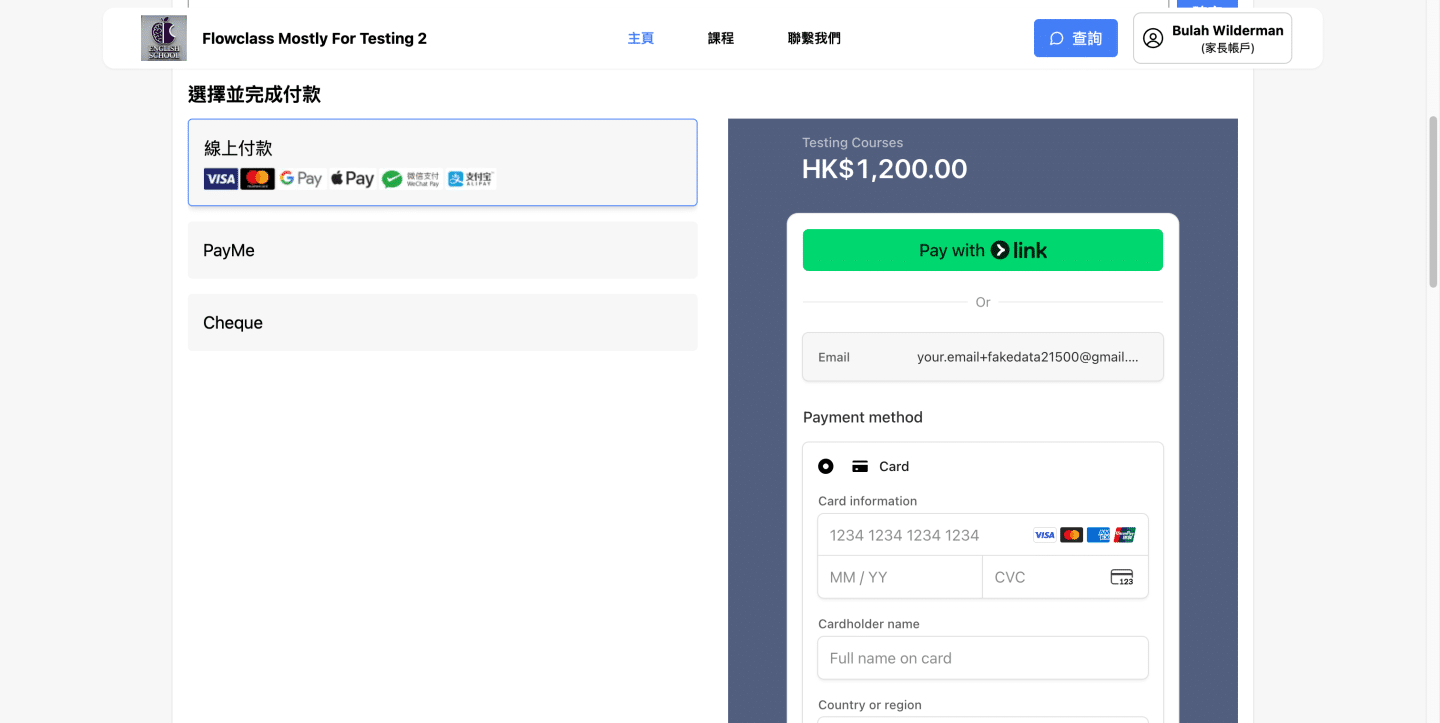Open the 課程 navigation item
This screenshot has width=1440, height=723.
(721, 38)
